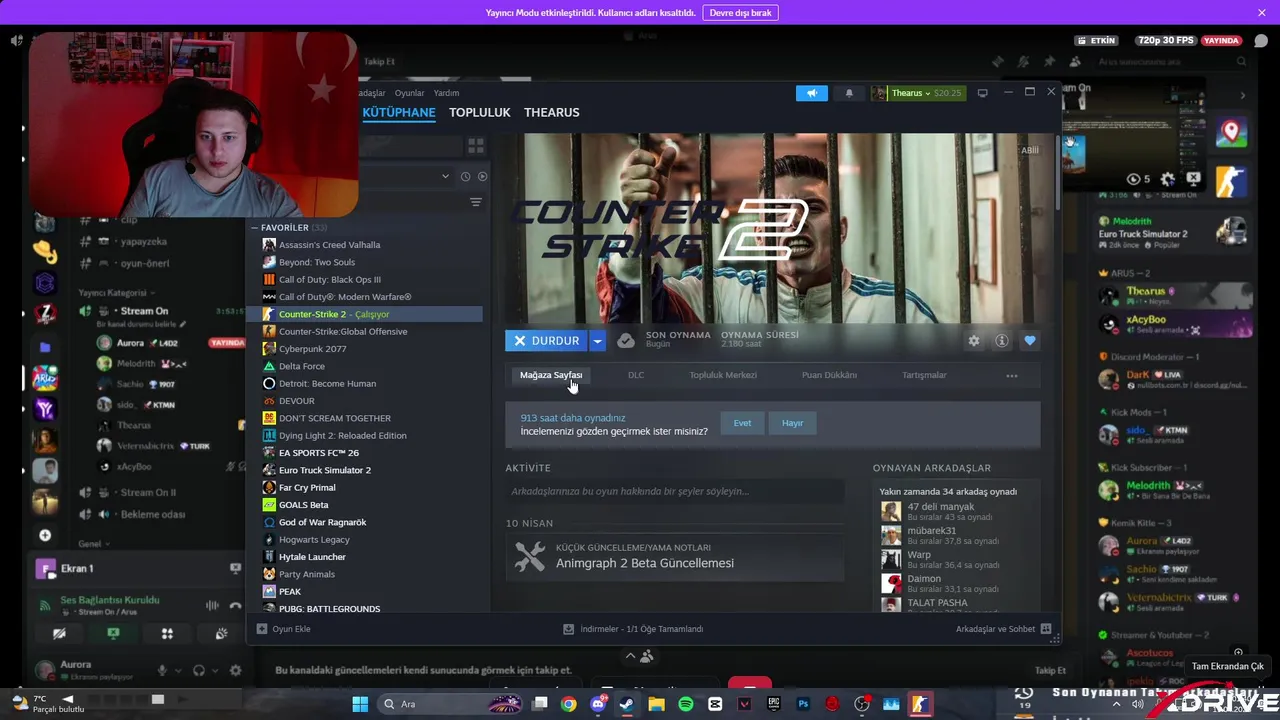Open Chrome from taskbar

(x=569, y=704)
